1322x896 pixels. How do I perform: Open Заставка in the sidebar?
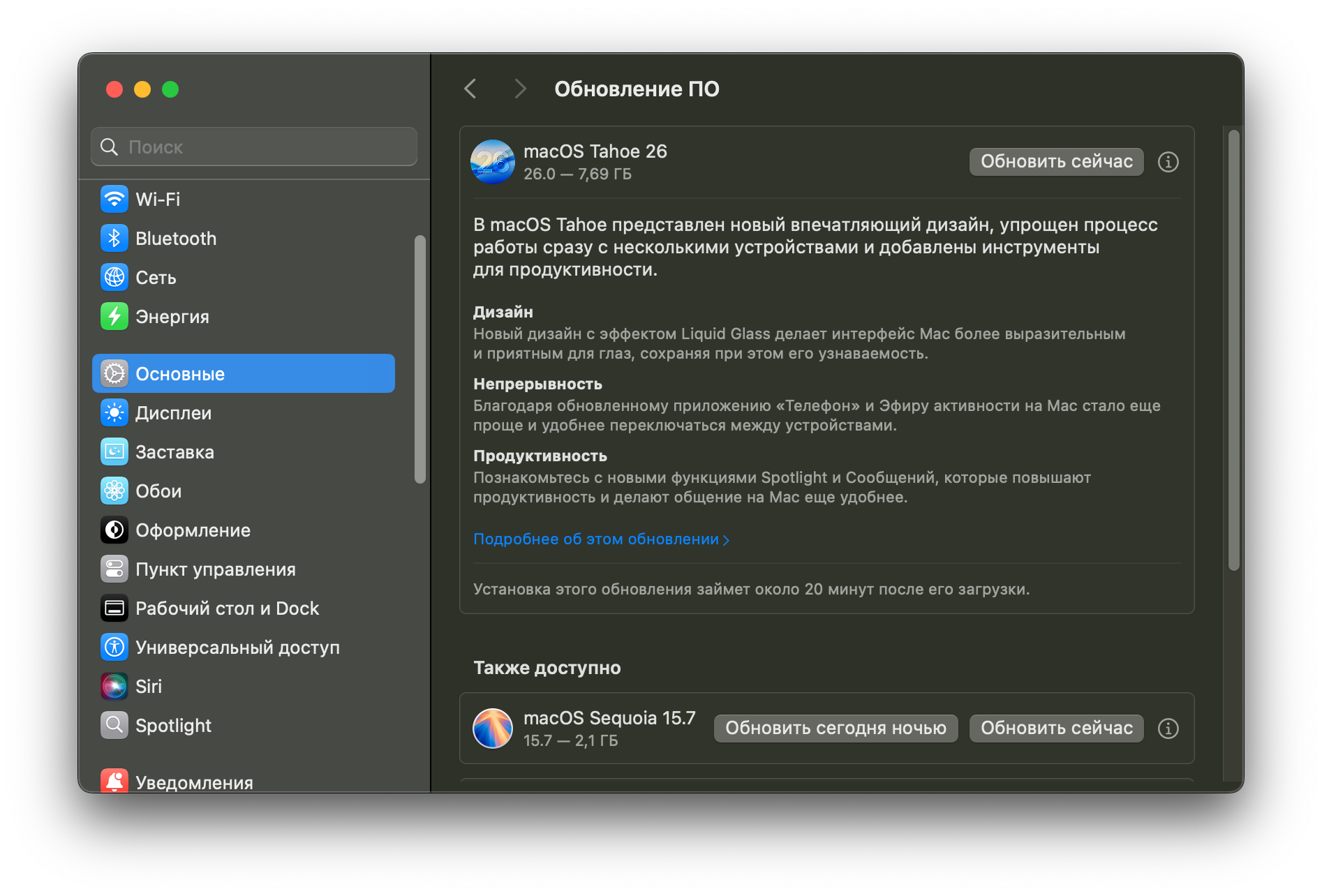244,452
